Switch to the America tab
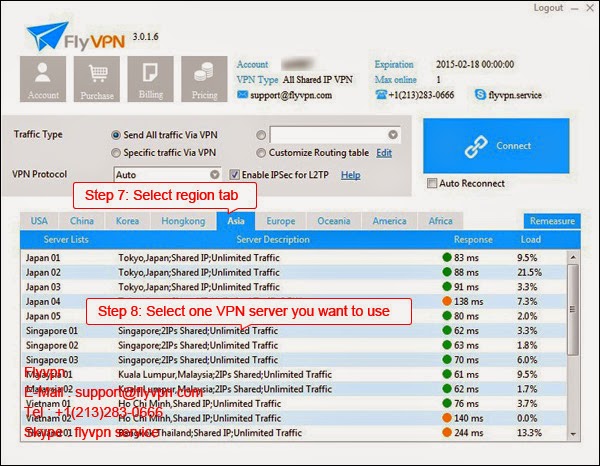The image size is (600, 466). click(x=390, y=221)
